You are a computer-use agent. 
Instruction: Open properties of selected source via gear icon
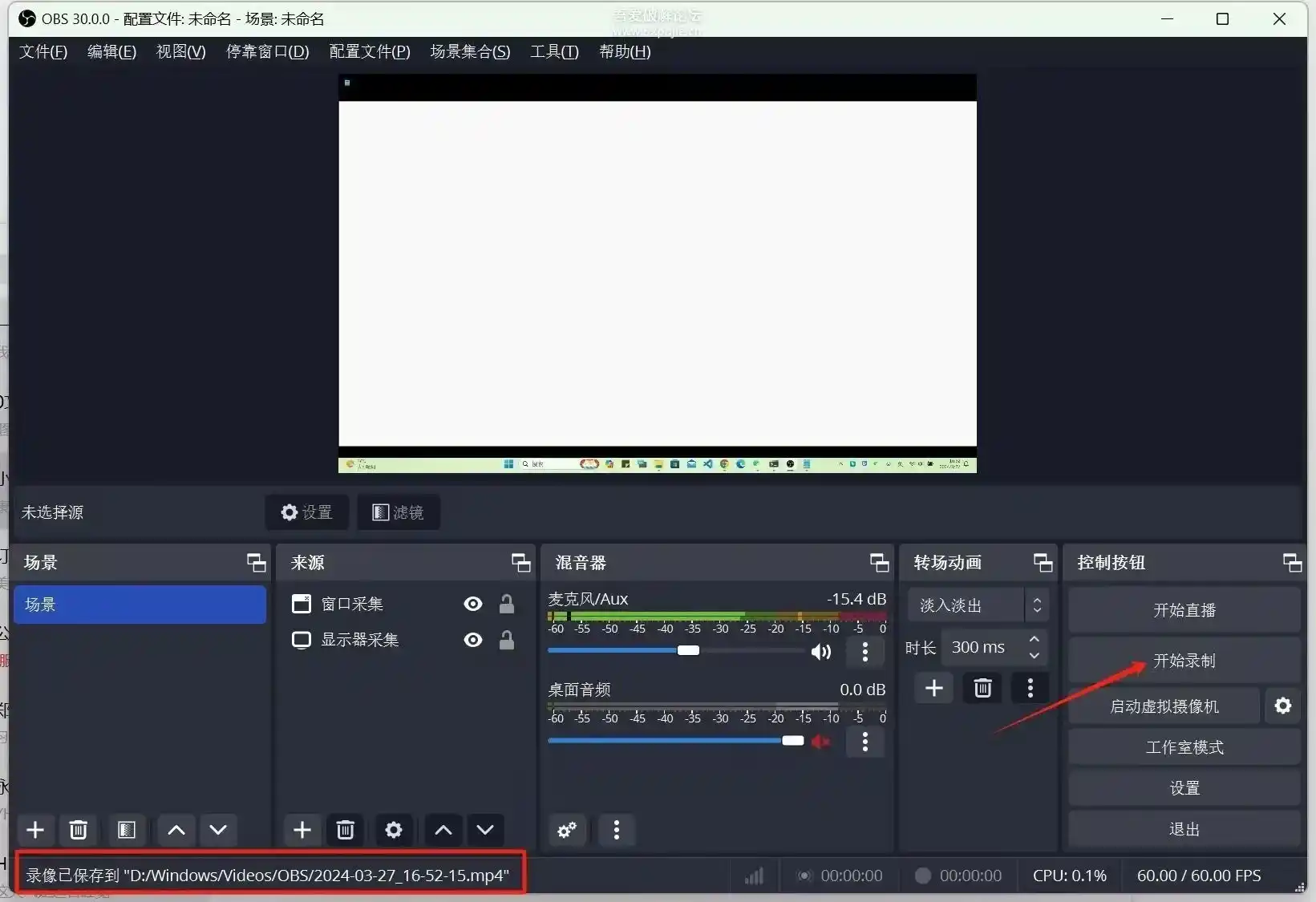(393, 830)
